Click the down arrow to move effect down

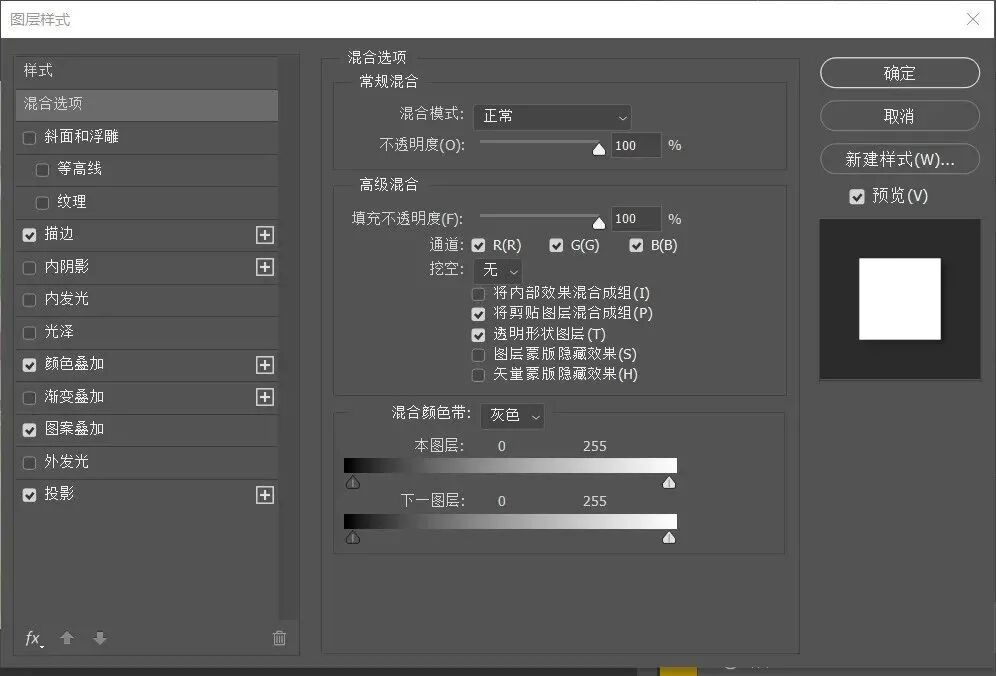[x=100, y=638]
